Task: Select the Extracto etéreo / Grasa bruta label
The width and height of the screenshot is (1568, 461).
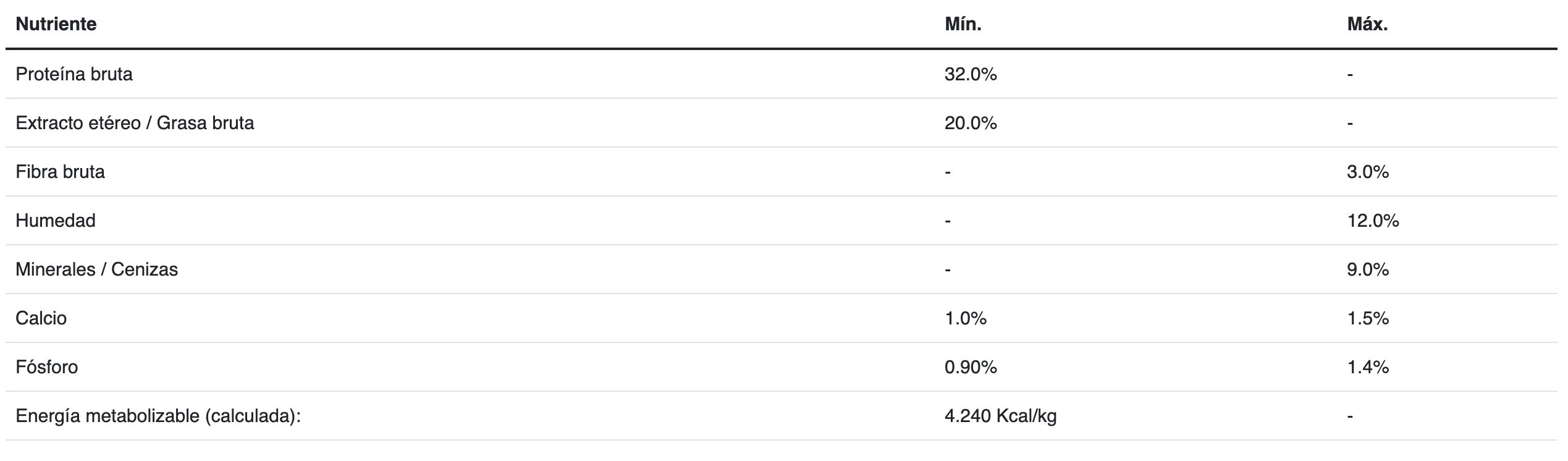Action: 135,123
